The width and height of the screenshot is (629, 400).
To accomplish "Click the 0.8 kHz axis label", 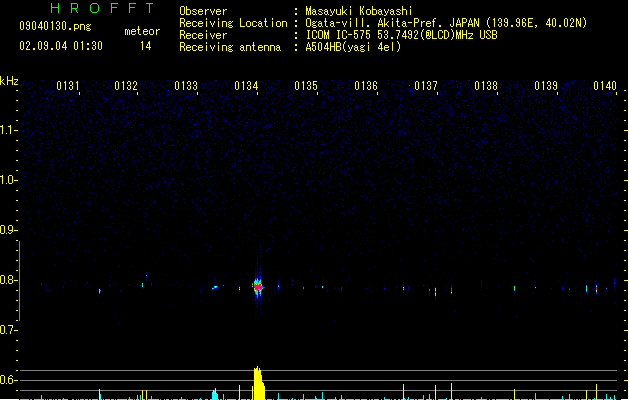I will point(9,280).
